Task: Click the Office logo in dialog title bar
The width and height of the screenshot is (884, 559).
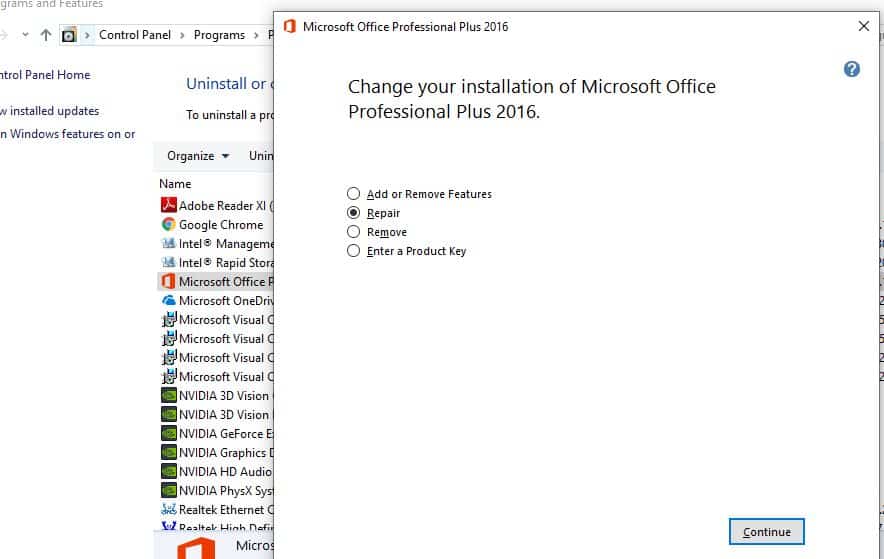Action: (x=290, y=26)
